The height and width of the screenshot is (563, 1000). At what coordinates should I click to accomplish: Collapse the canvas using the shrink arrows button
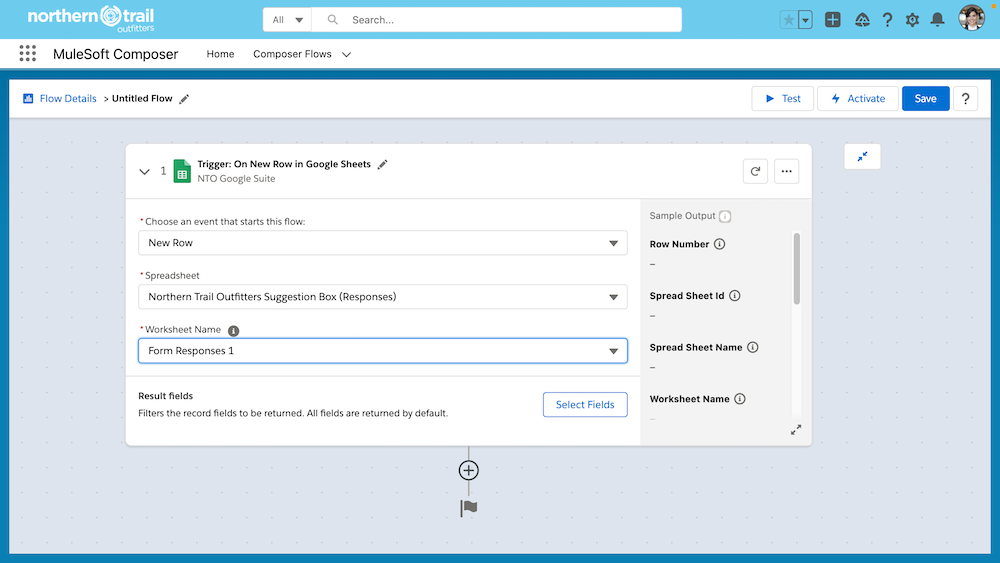click(862, 156)
